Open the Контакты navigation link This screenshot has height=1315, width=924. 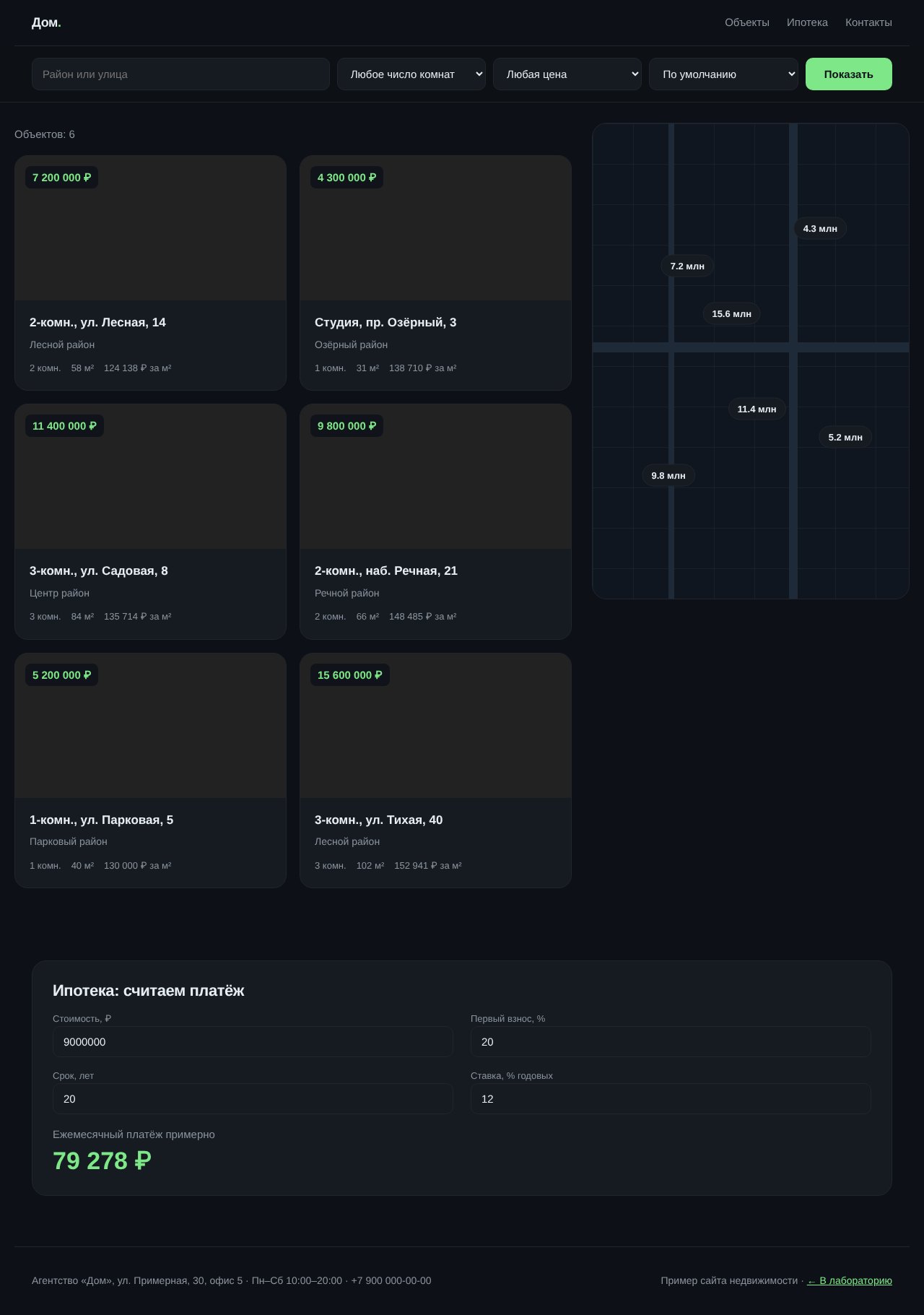pyautogui.click(x=868, y=22)
